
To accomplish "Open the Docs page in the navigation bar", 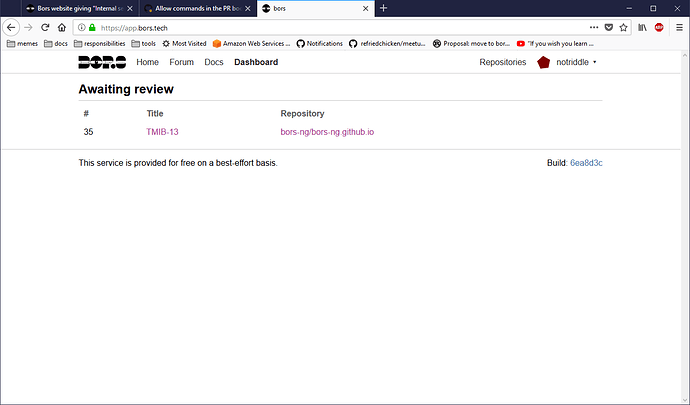I will coord(213,62).
